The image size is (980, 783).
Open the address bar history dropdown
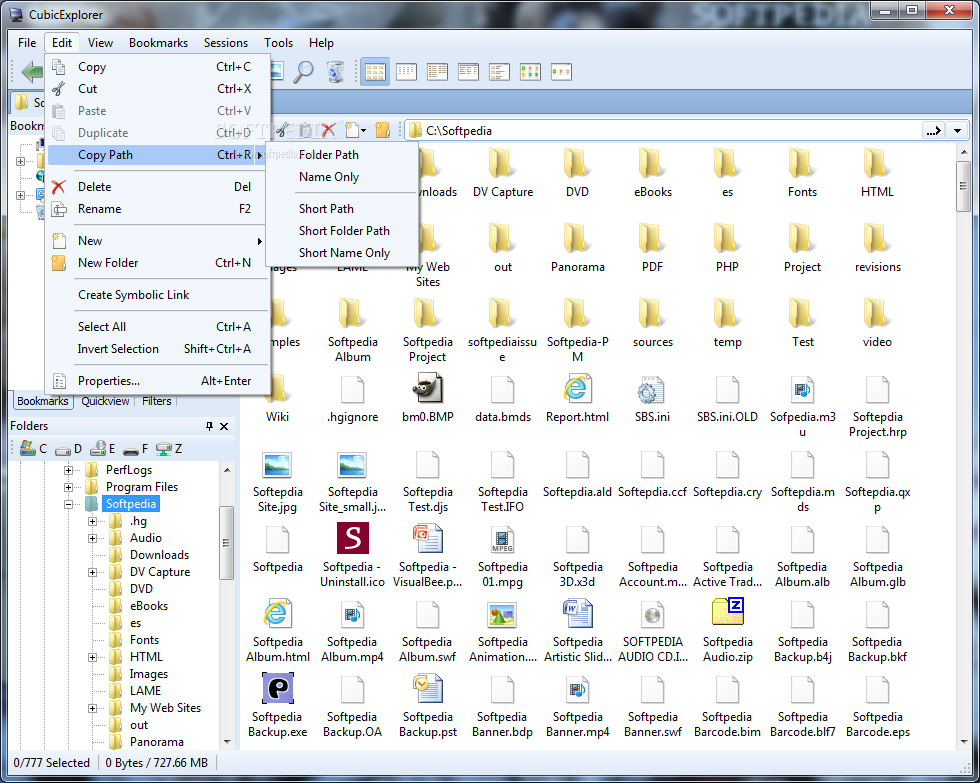(958, 131)
